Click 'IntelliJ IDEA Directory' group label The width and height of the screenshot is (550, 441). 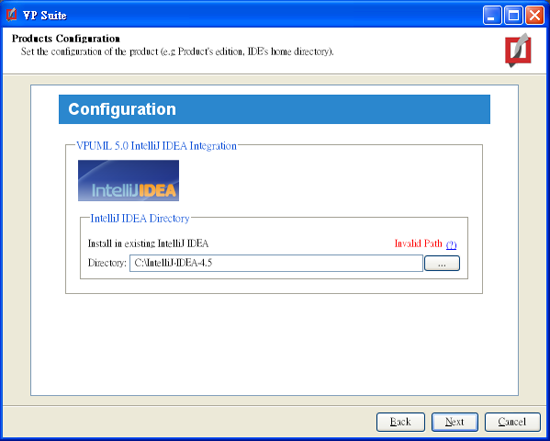coord(140,219)
